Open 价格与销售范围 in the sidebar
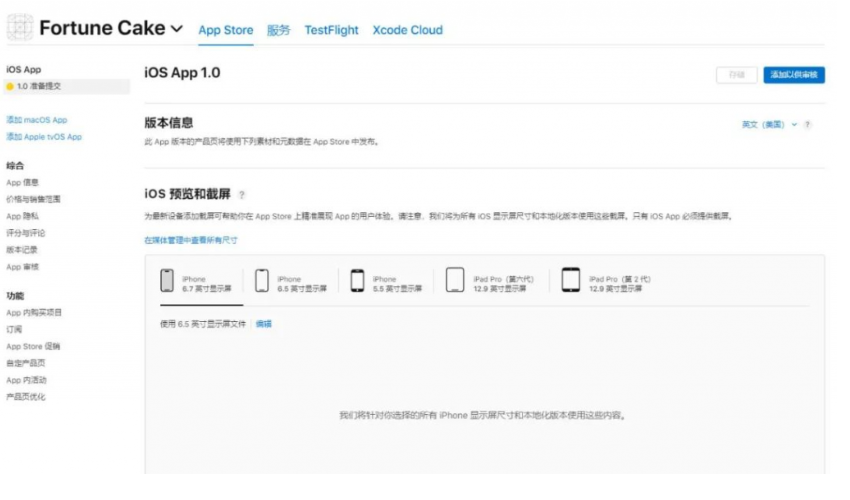 [33, 199]
